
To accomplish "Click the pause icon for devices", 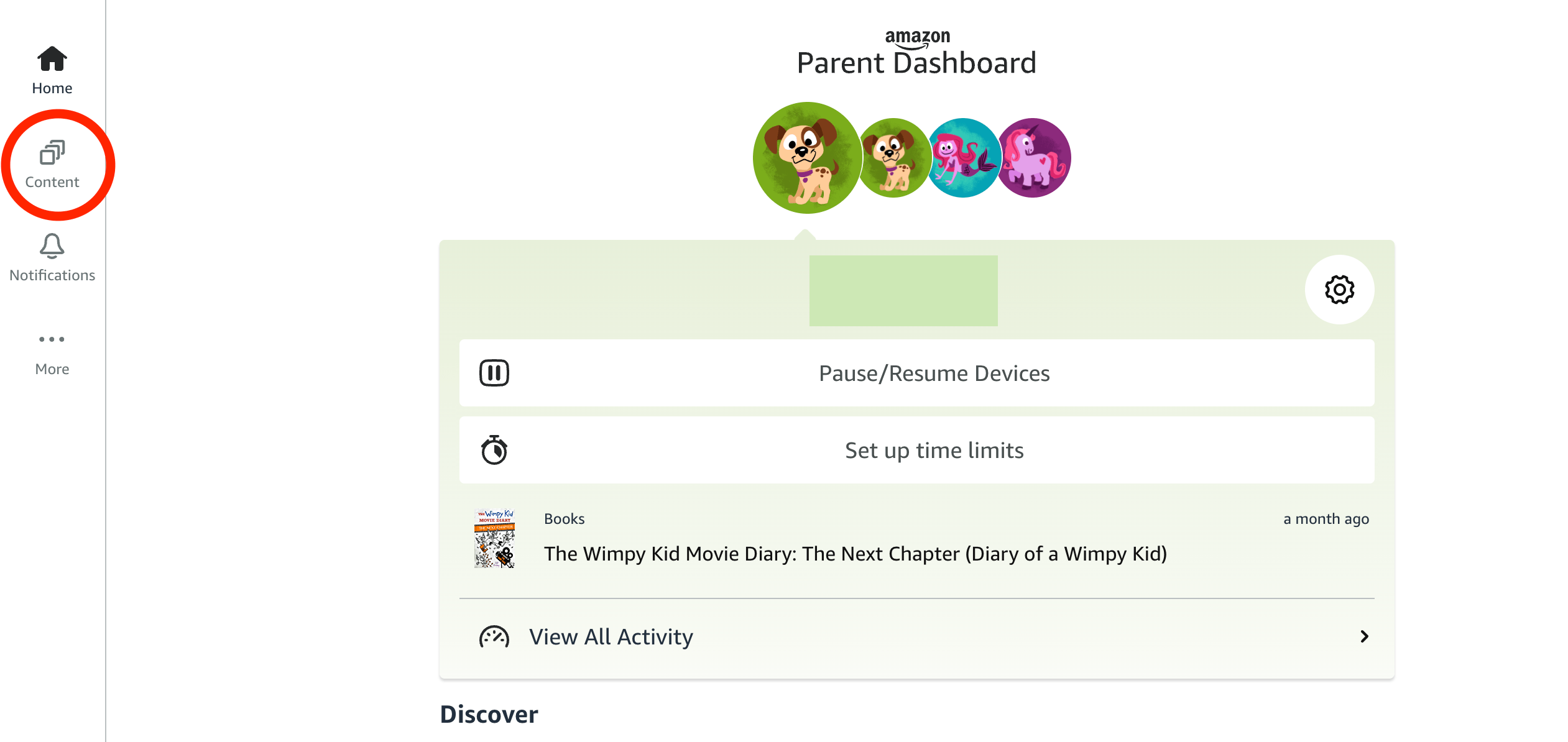I will click(x=494, y=373).
